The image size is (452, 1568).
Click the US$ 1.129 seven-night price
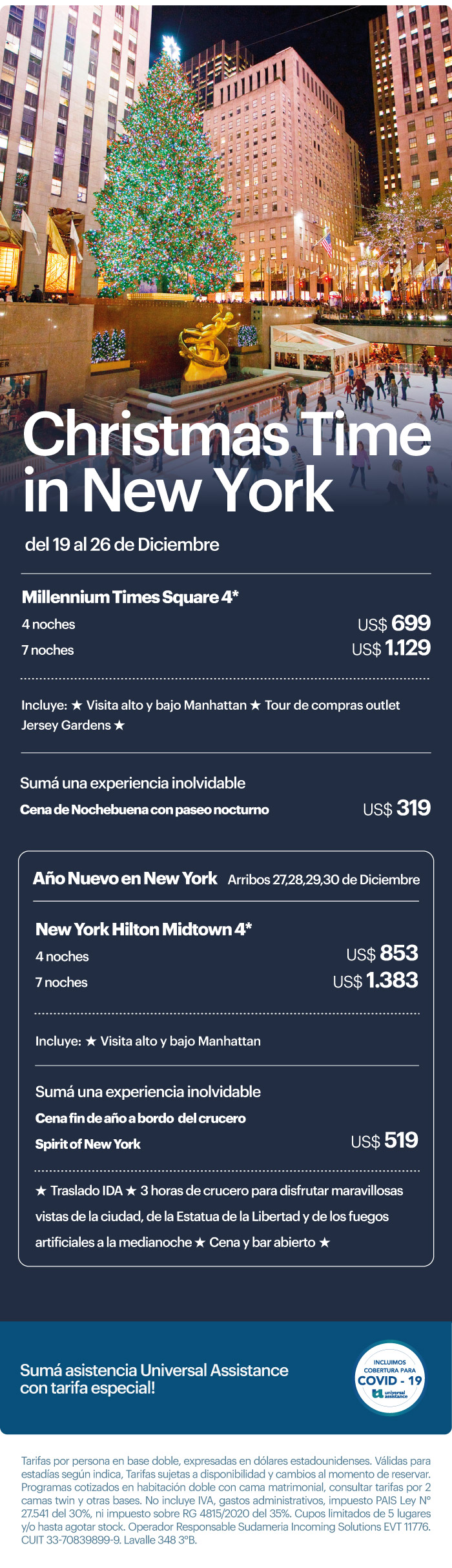coord(391,648)
